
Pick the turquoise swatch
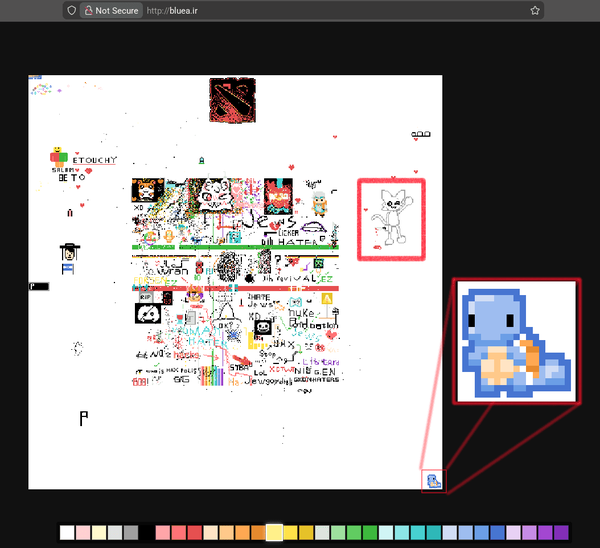[x=418, y=532]
